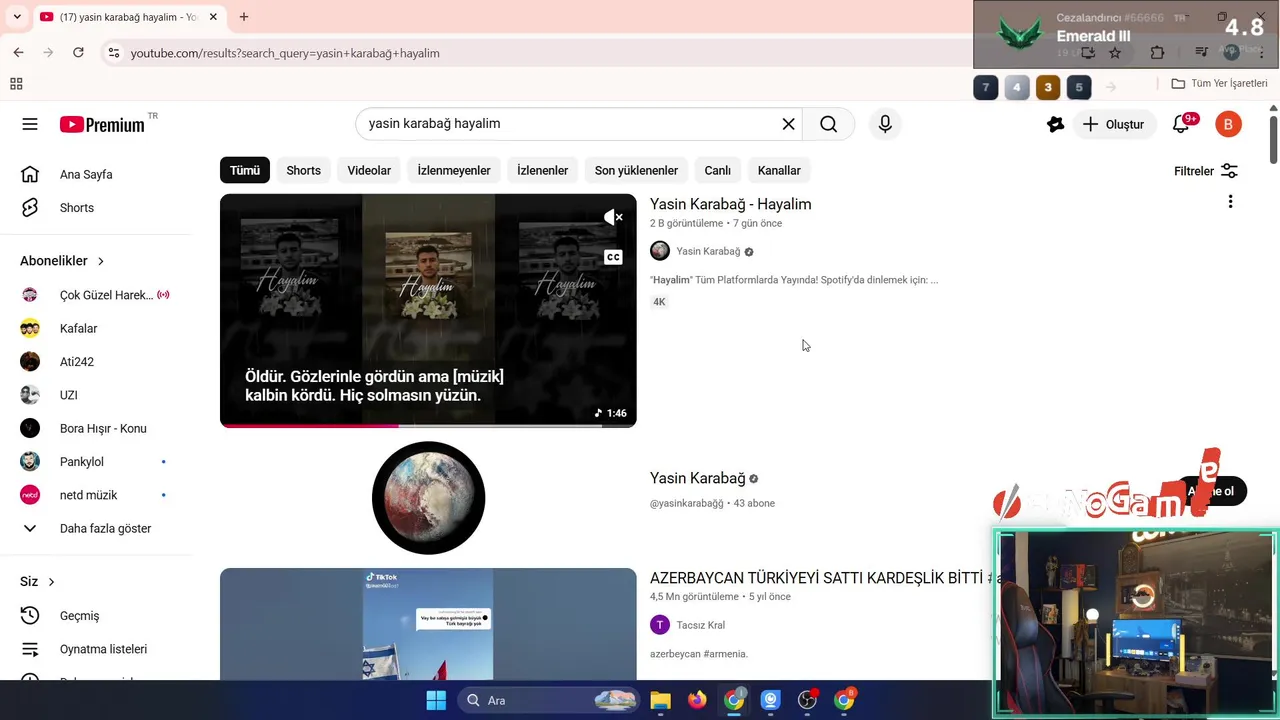Open the Chrome apps grid shortcut
The width and height of the screenshot is (1280, 720).
coord(16,84)
